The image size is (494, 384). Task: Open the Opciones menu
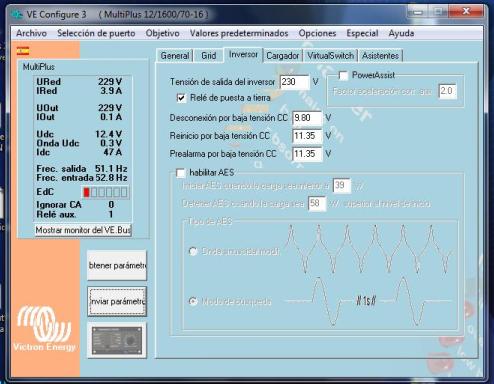tap(317, 33)
